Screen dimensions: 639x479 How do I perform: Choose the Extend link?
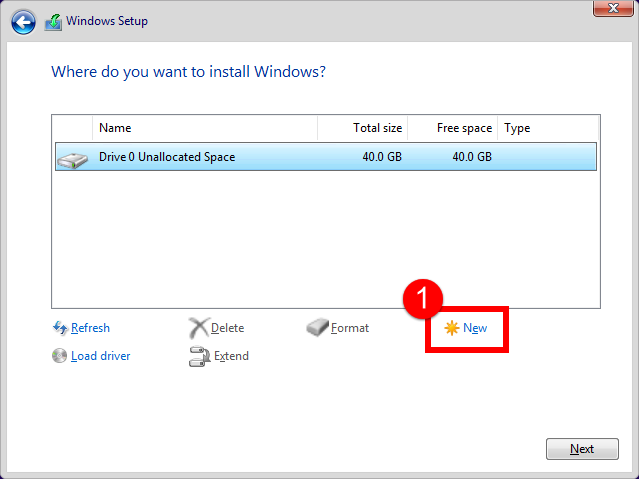tap(231, 356)
